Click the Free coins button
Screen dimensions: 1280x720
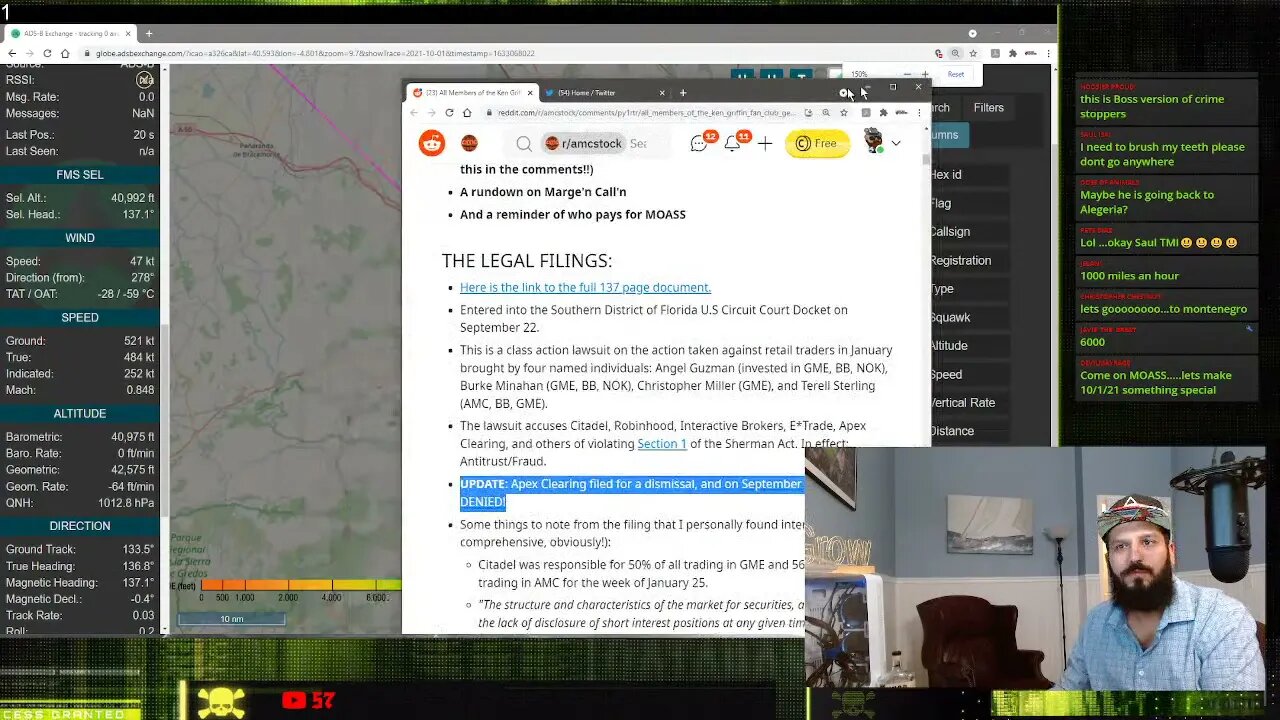click(817, 143)
